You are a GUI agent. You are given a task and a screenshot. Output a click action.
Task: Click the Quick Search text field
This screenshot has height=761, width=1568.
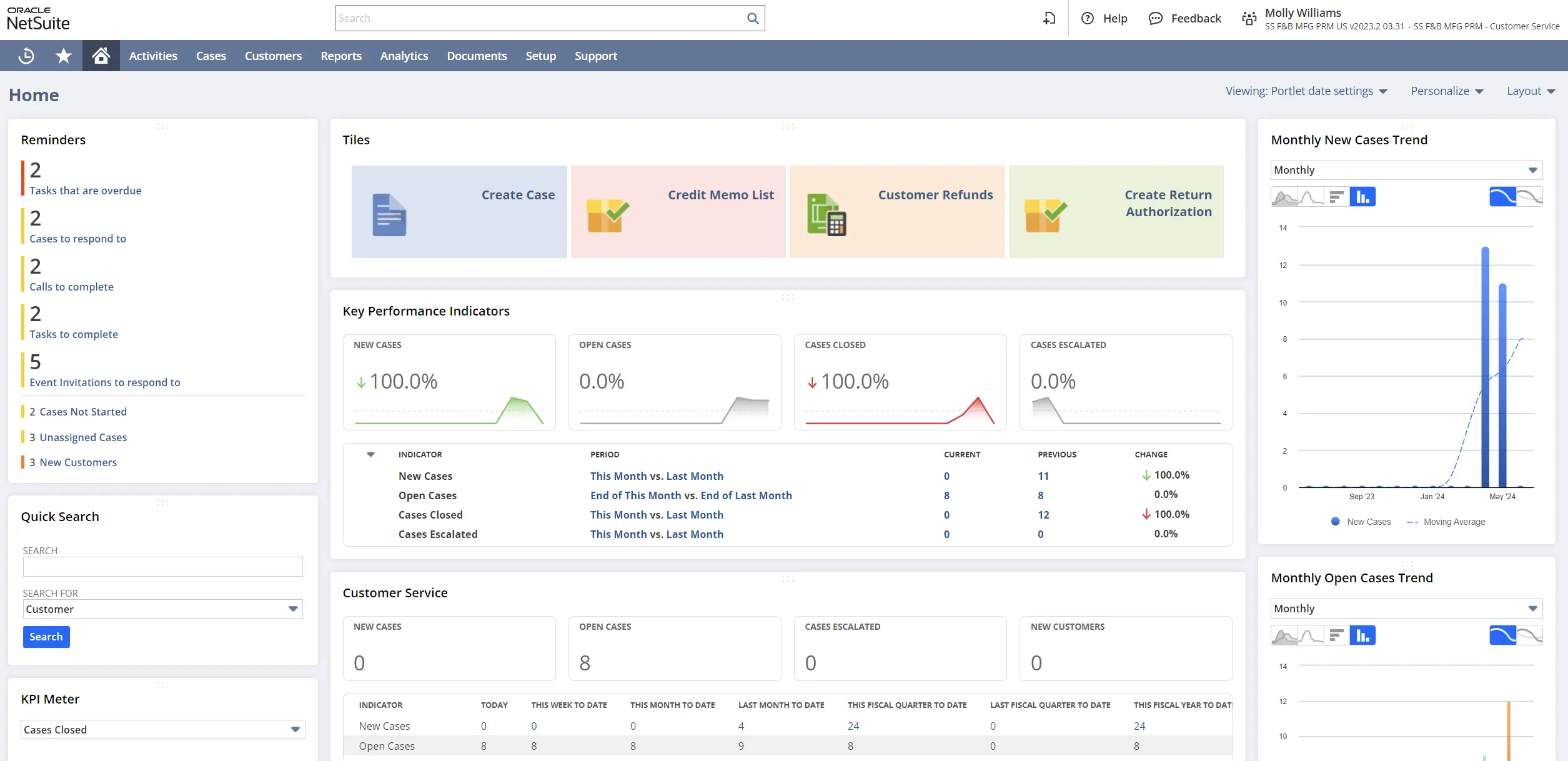click(x=162, y=567)
